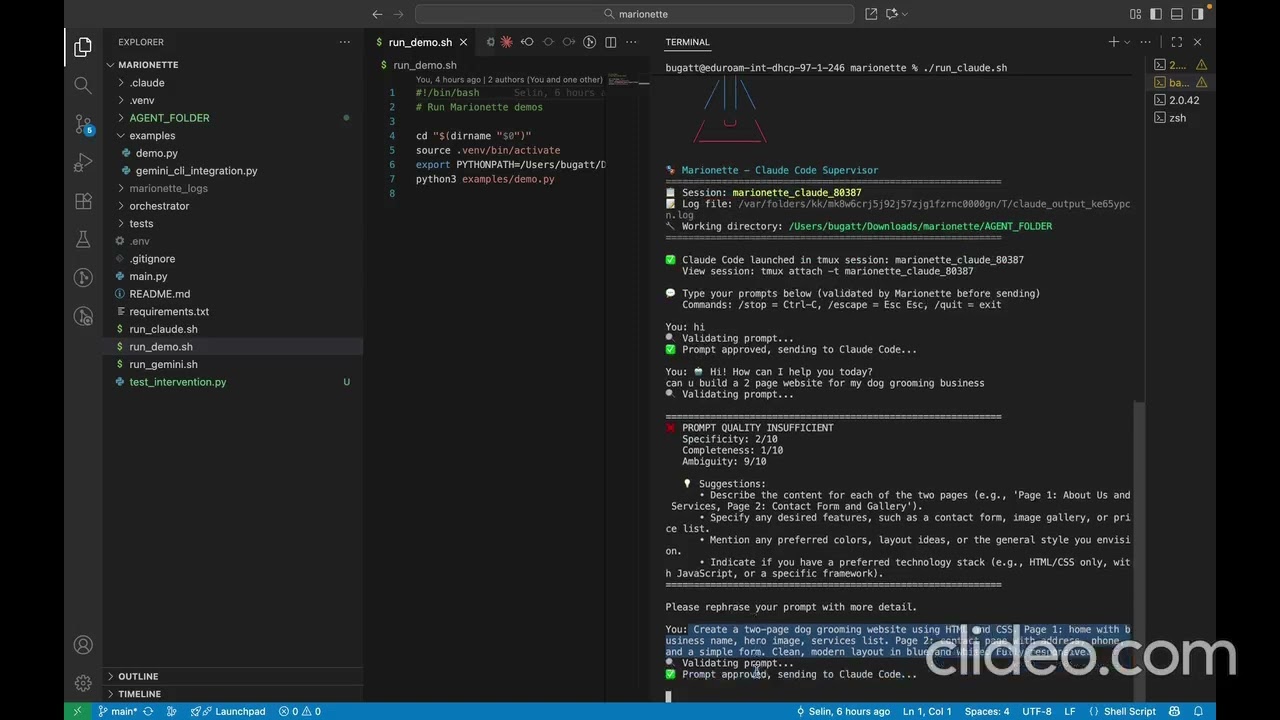Click the Explorer more actions ellipsis

(344, 42)
